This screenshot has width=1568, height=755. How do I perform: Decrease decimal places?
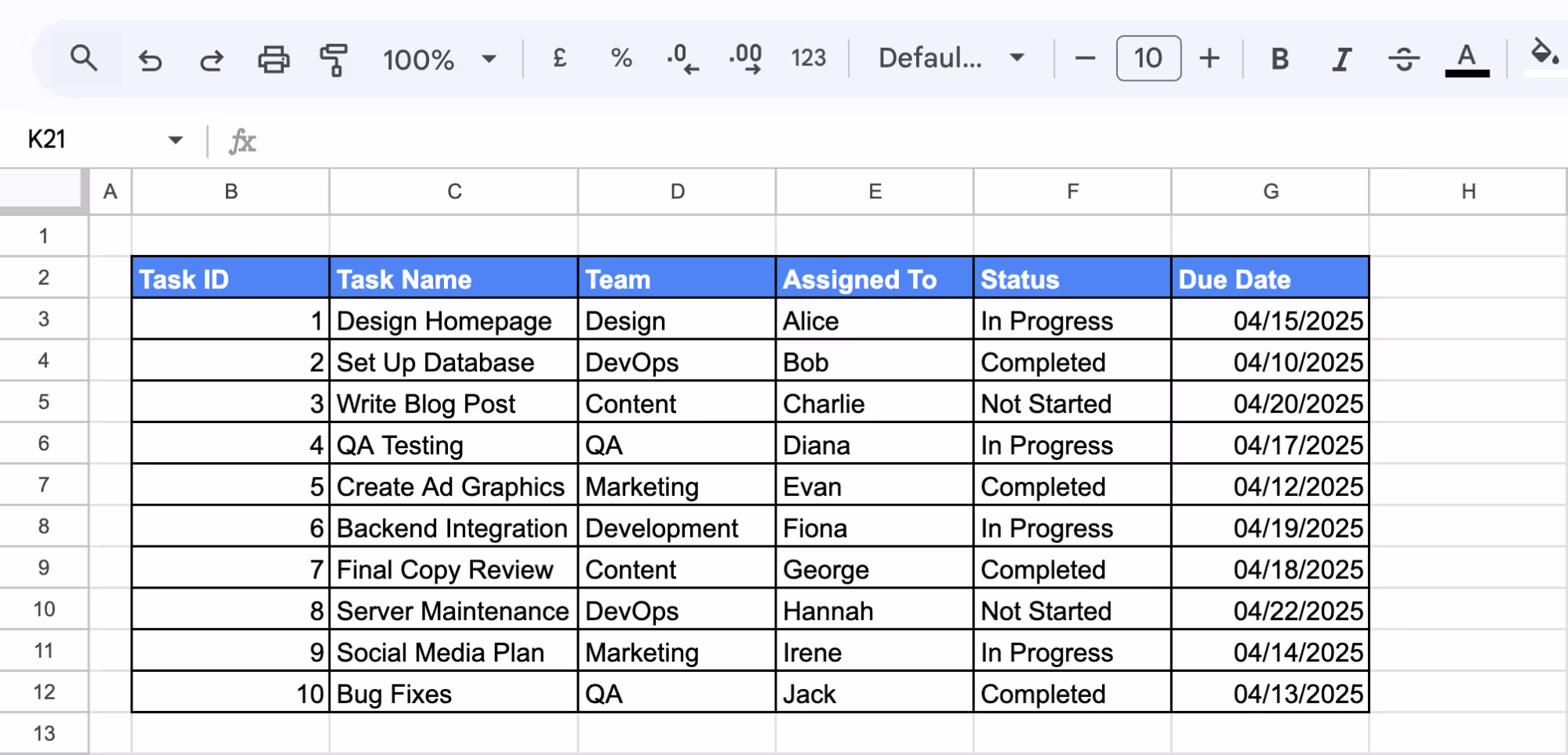coord(680,58)
